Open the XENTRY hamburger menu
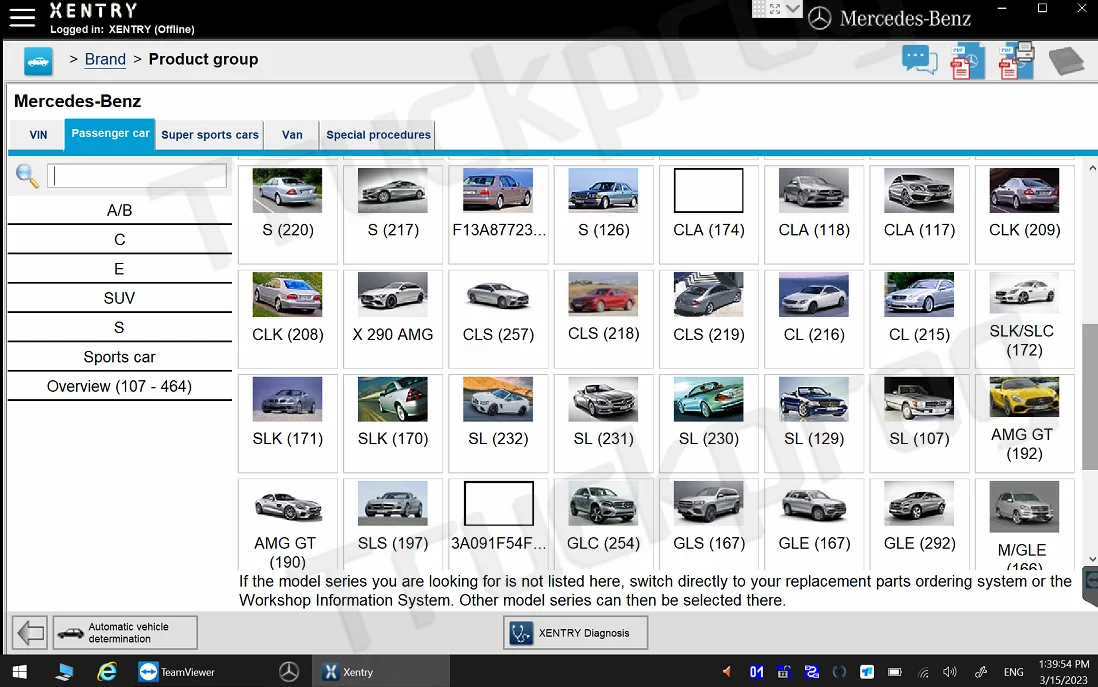Screen dimensions: 1098x687 22,18
